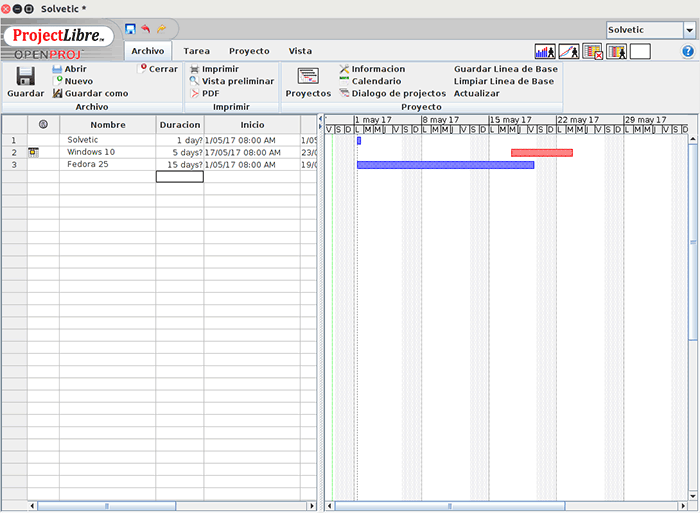Choose Guardar como option
Screen dimensions: 700x513
click(91, 93)
